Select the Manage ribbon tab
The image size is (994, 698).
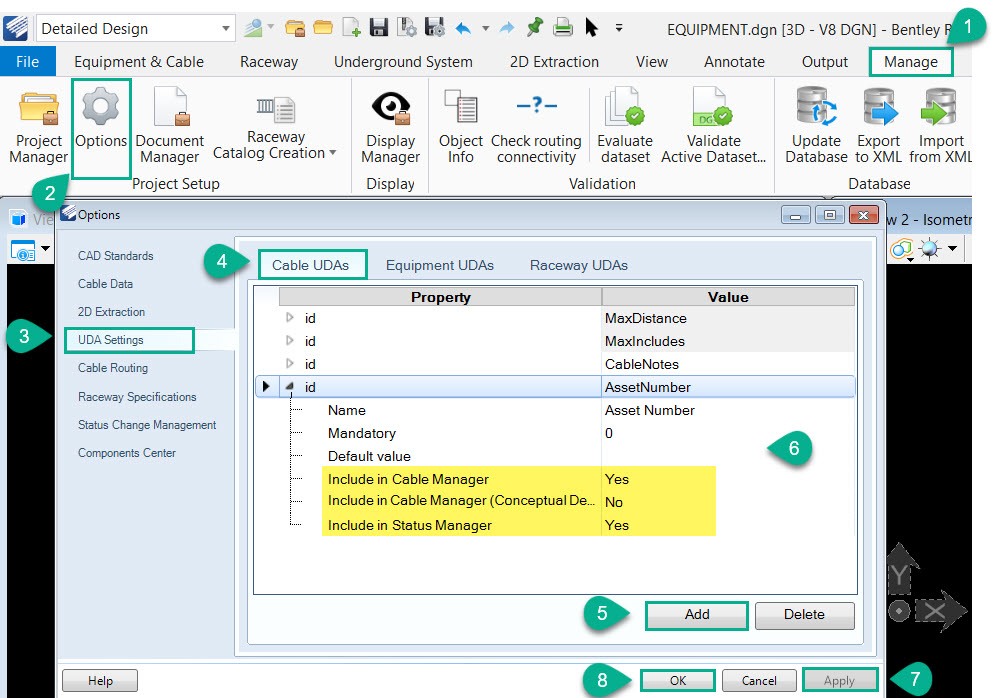coord(910,61)
